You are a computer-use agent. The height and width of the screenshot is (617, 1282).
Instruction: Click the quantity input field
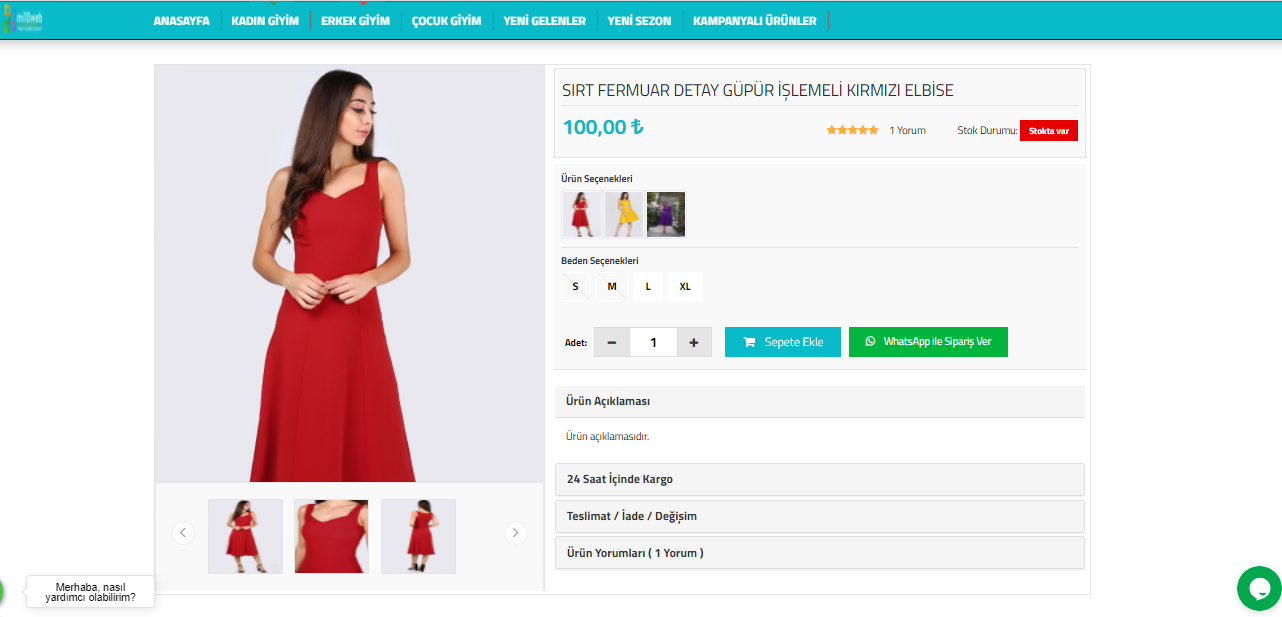[653, 342]
